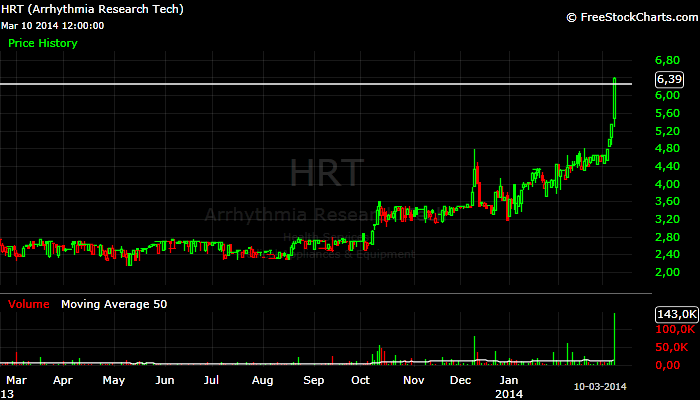Click the 0,00 volume axis value

[667, 365]
